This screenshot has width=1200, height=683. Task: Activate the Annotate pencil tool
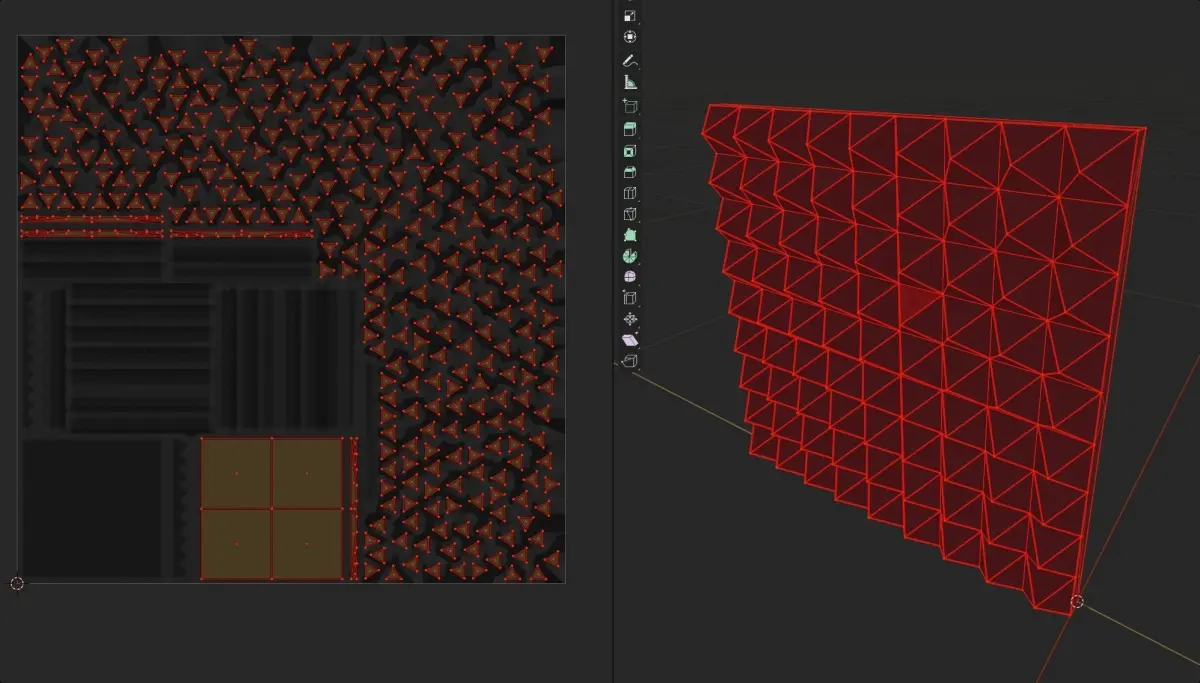[629, 61]
